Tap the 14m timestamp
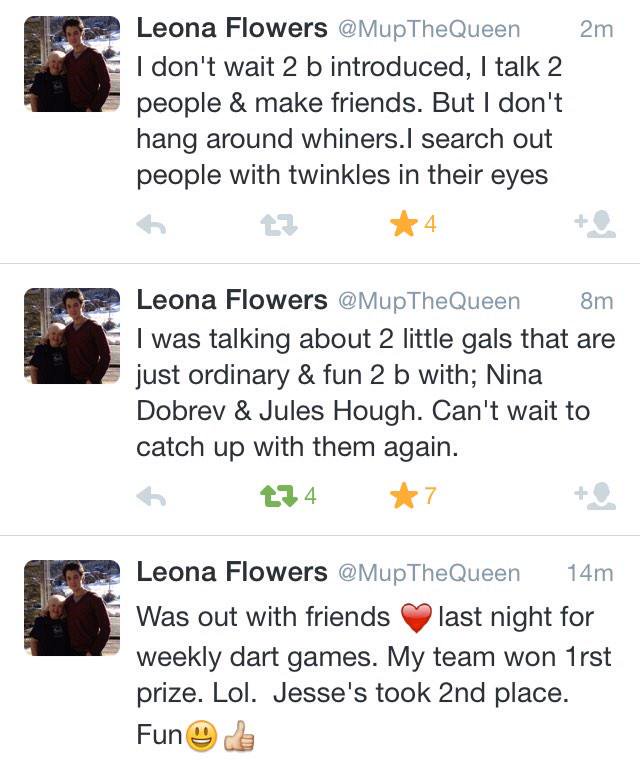 click(x=590, y=573)
